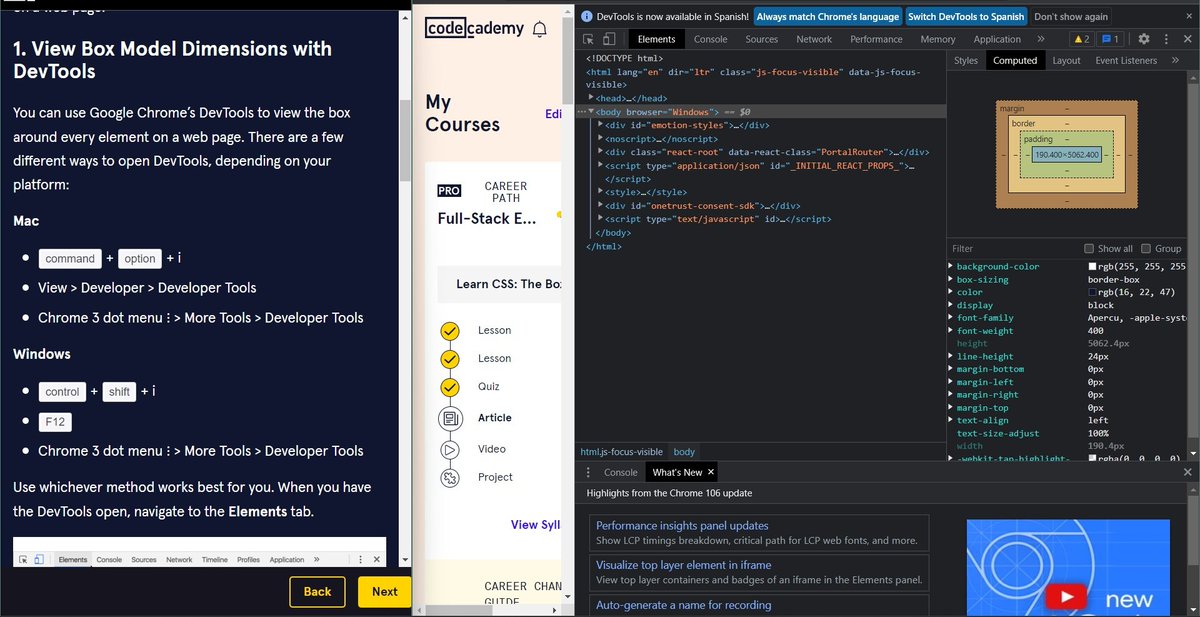Screen dimensions: 1200x617
Task: Open the Network tab
Action: tap(814, 39)
